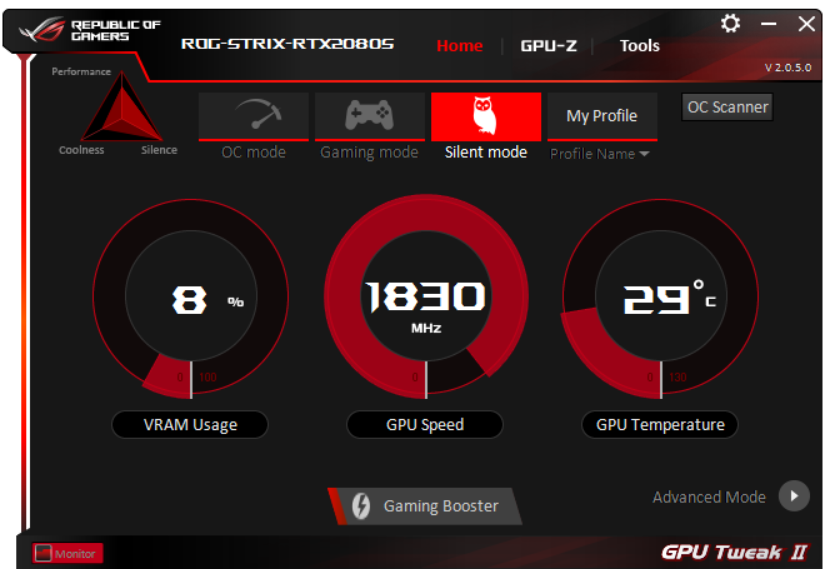Expand the Profile Name dropdown

(599, 154)
